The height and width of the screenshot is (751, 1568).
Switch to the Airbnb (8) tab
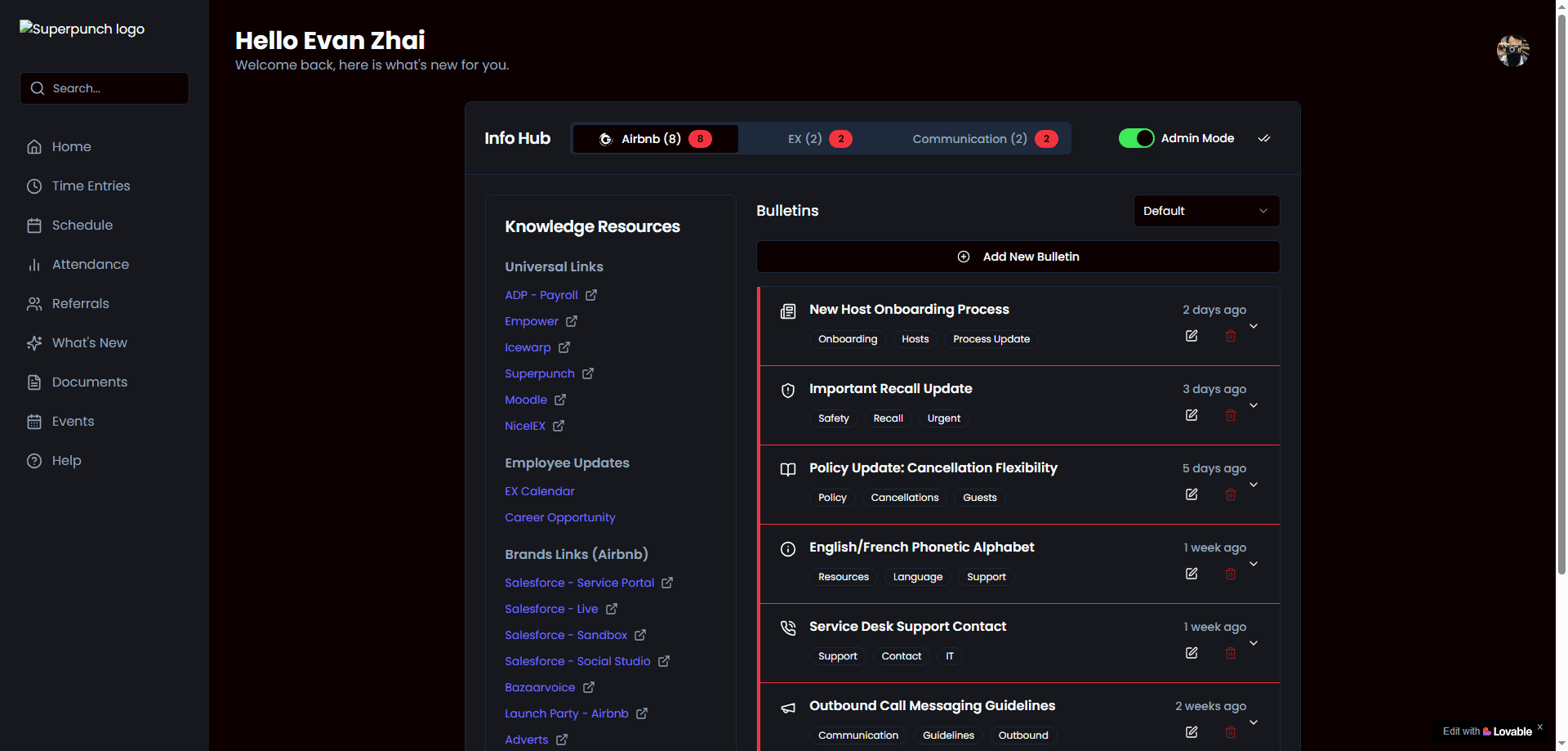tap(656, 139)
